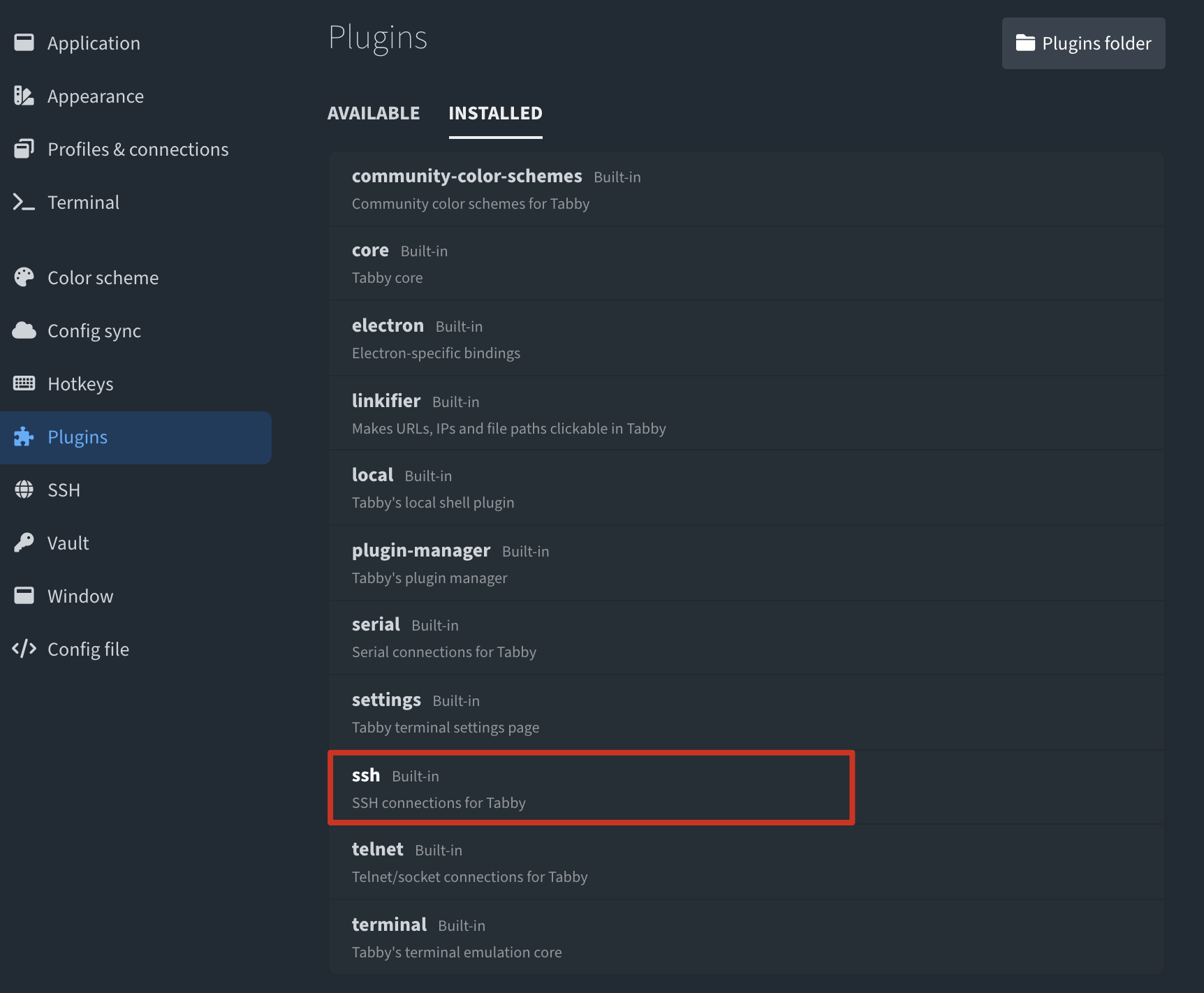
Task: Click the Plugins puzzle piece icon
Action: point(24,436)
